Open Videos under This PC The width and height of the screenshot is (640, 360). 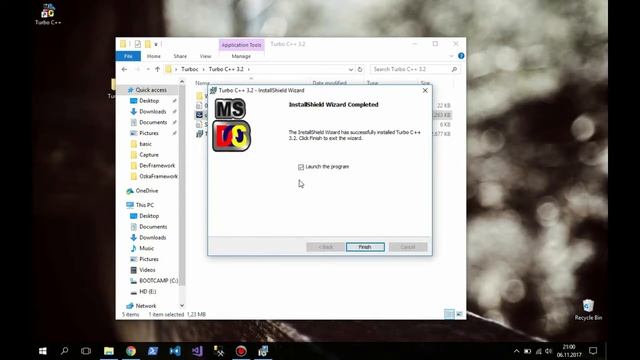pyautogui.click(x=147, y=270)
